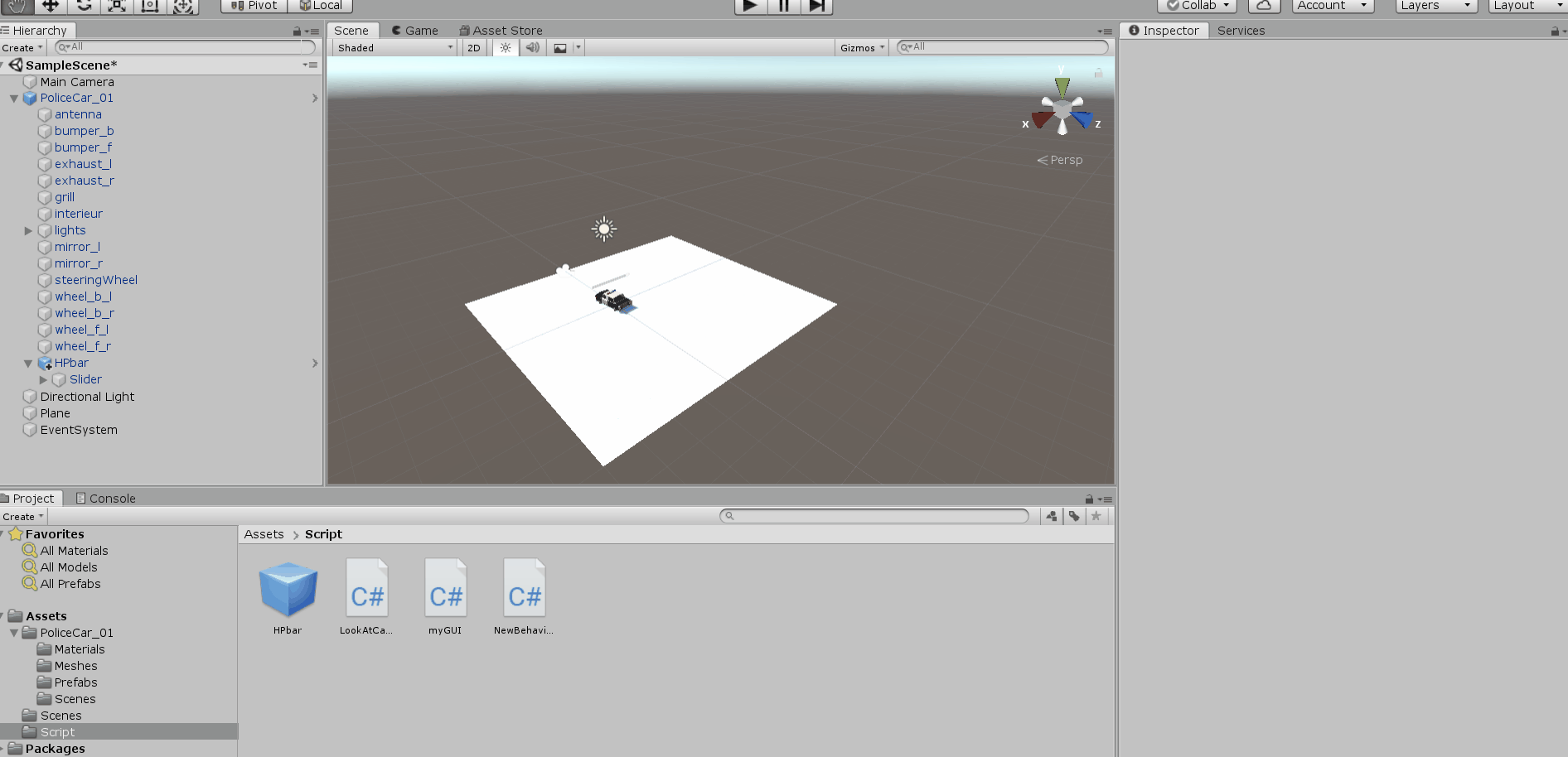Screen dimensions: 1568x757
Task: Open HPbar prefab arrow
Action: (x=315, y=364)
